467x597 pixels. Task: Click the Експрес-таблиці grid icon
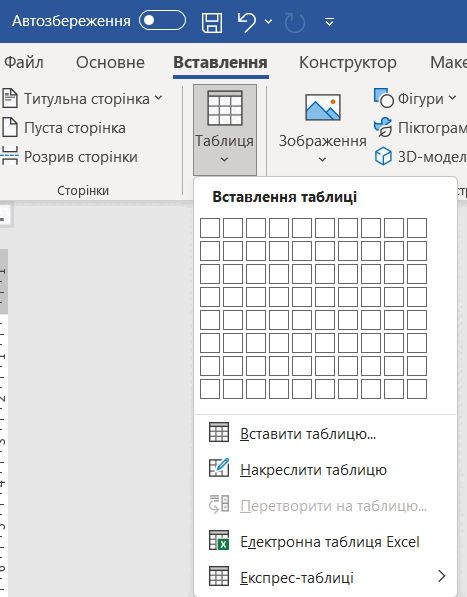219,576
